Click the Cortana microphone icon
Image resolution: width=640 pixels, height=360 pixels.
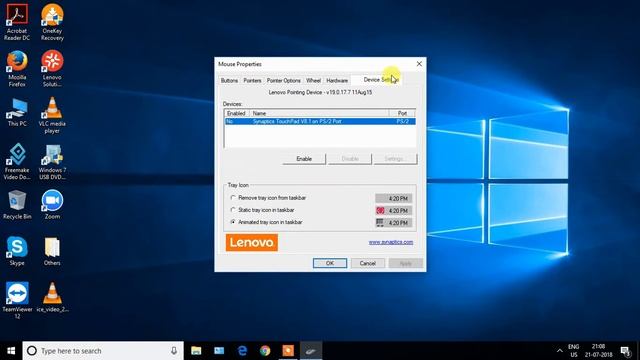tap(174, 351)
